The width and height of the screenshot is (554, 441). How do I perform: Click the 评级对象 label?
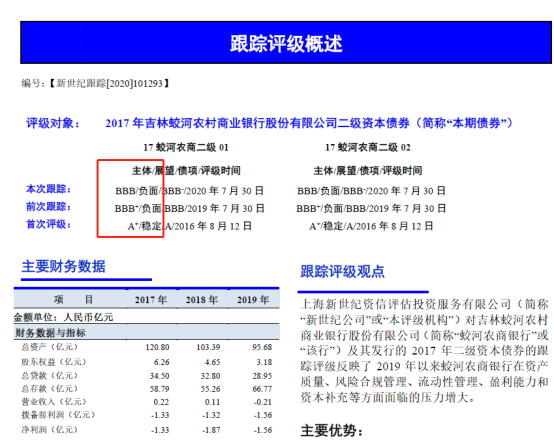click(53, 123)
